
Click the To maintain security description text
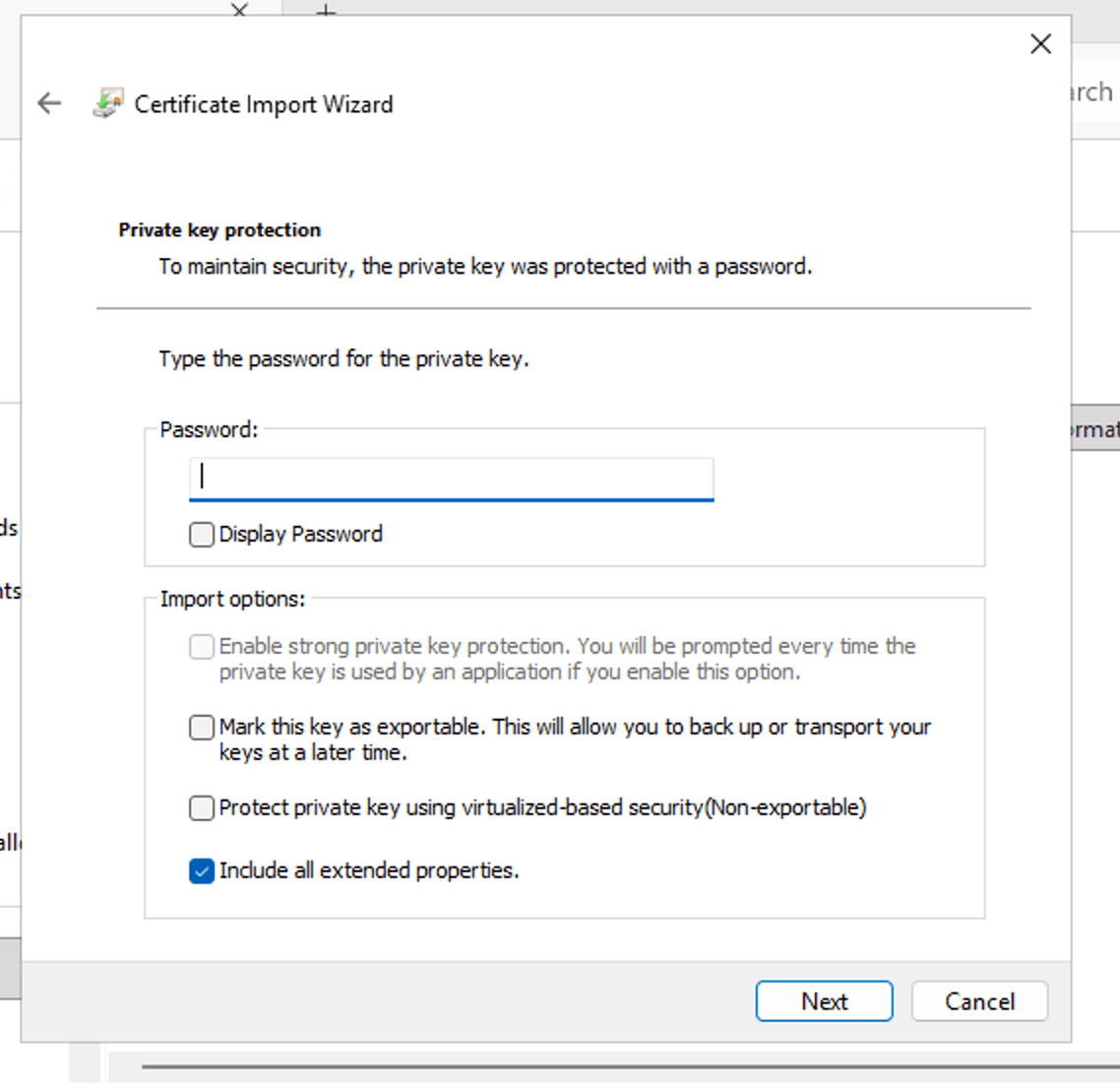click(x=485, y=267)
